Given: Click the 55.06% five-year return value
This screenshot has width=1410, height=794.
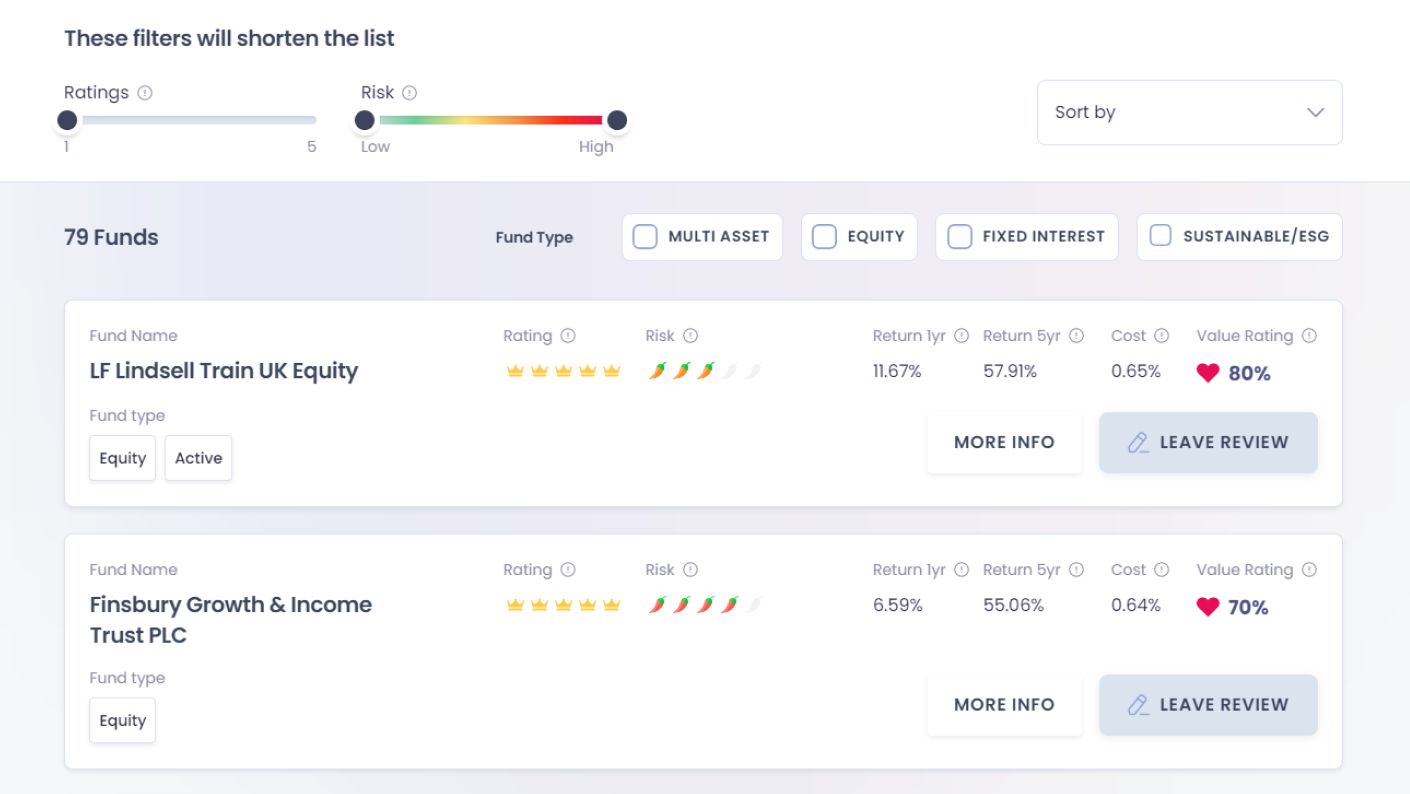Looking at the screenshot, I should coord(1013,606).
